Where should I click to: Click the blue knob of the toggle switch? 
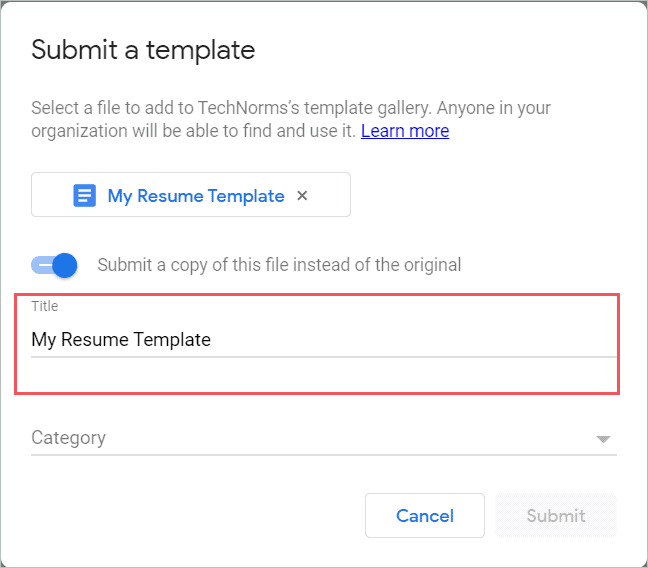[65, 265]
